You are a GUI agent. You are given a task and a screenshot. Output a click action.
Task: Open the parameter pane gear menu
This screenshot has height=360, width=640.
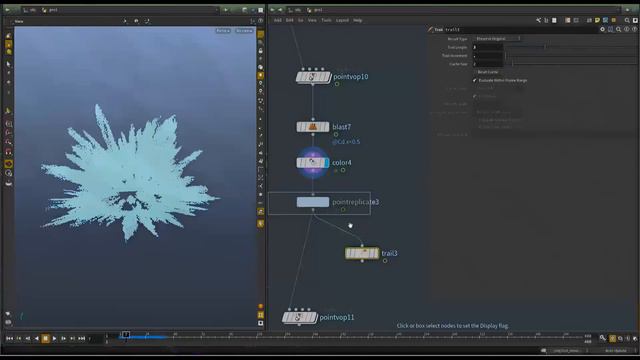click(602, 29)
